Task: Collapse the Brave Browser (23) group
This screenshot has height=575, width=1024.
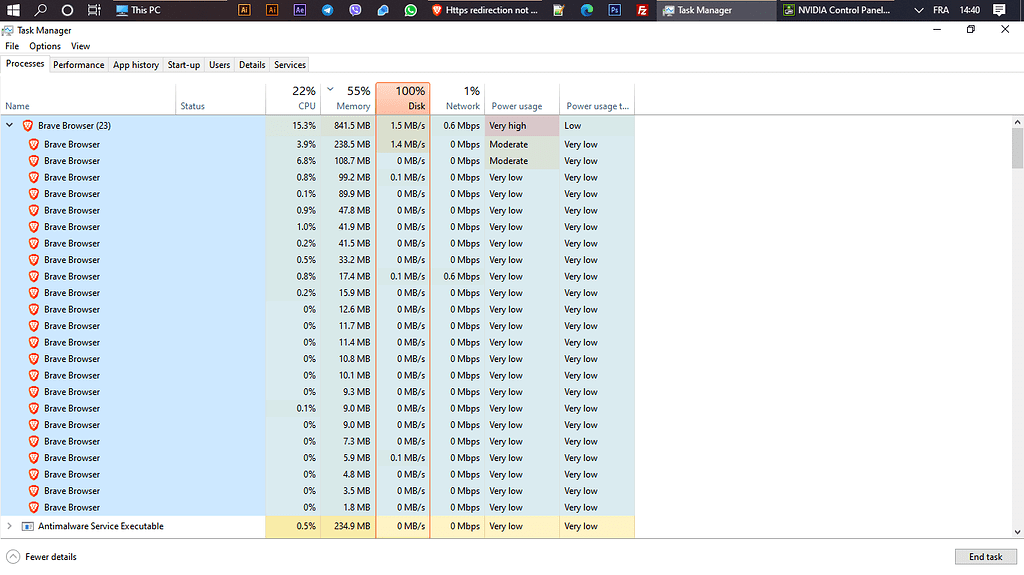Action: pos(9,125)
